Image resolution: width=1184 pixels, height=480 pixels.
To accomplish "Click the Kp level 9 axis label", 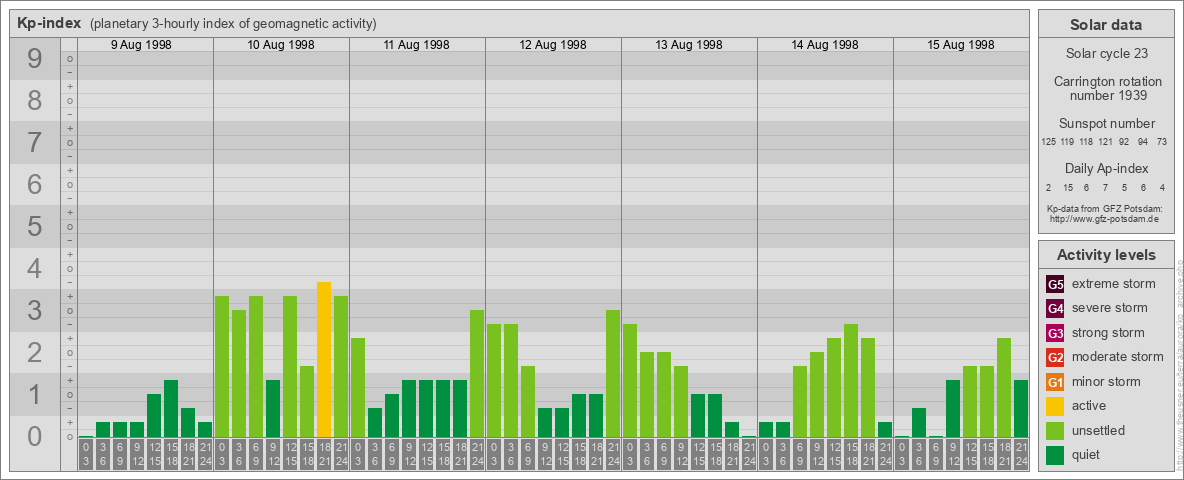I will point(34,59).
